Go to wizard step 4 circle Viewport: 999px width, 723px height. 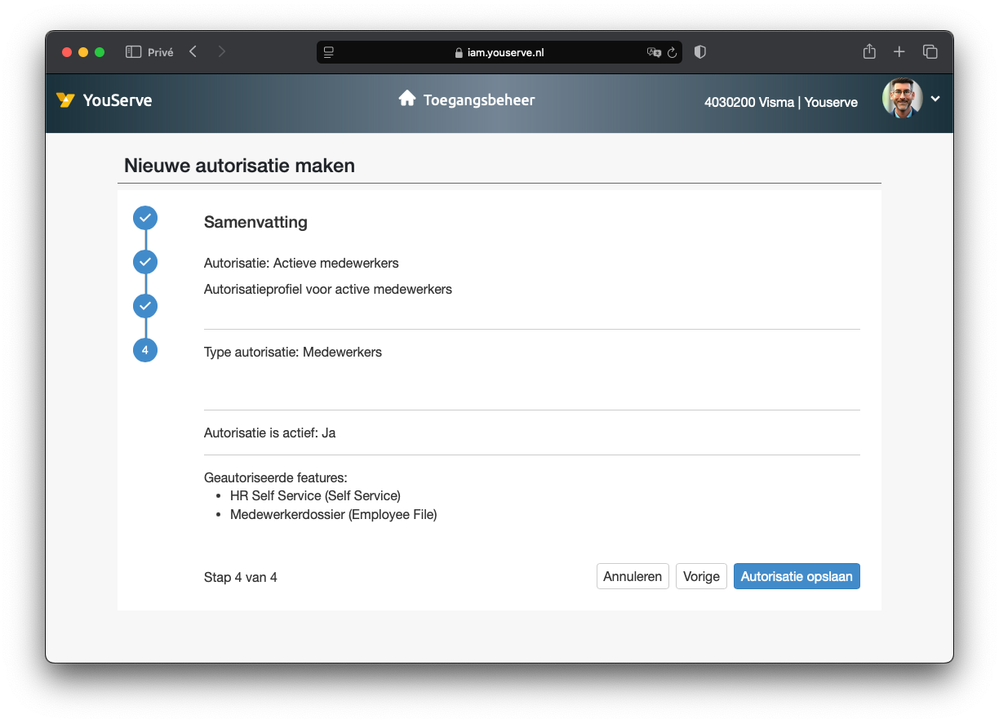coord(145,350)
